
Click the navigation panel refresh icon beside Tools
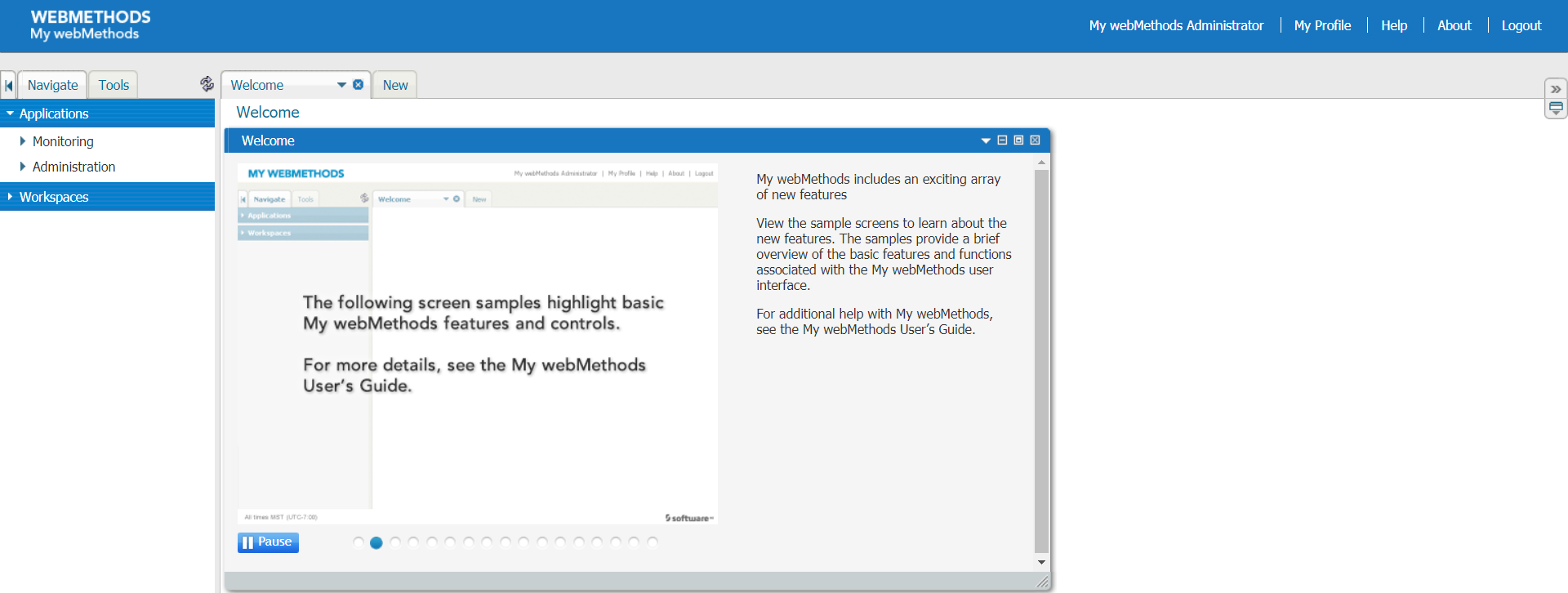click(207, 84)
